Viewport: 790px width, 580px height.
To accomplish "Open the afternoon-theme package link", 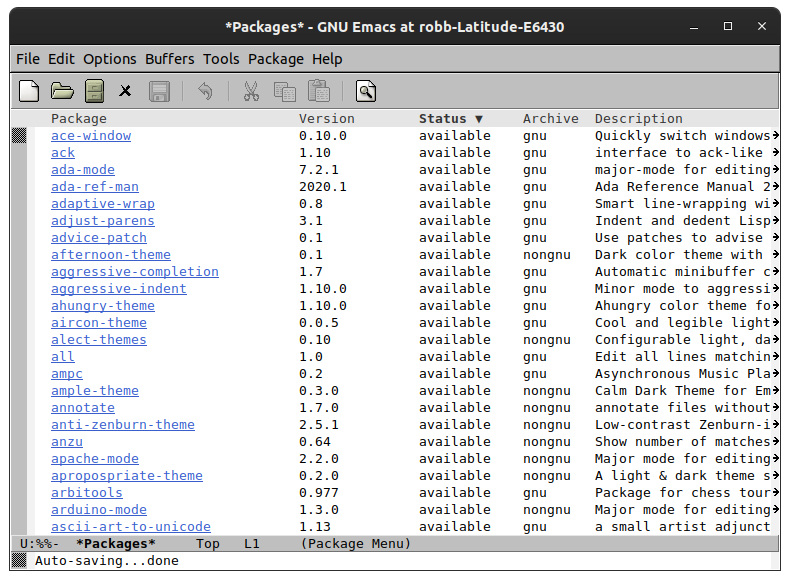I will coord(111,255).
